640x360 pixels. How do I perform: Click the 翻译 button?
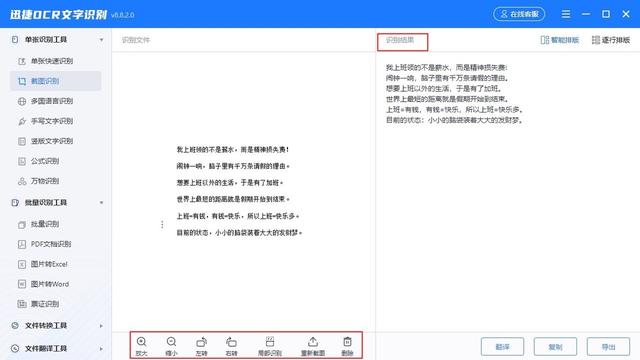[502, 347]
